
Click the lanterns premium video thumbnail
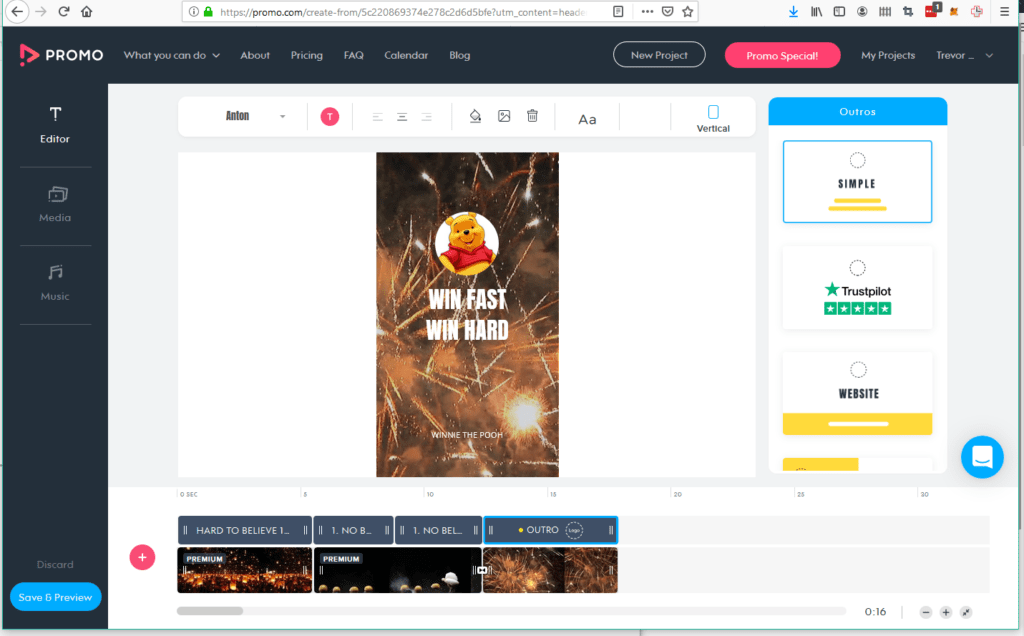click(x=244, y=570)
